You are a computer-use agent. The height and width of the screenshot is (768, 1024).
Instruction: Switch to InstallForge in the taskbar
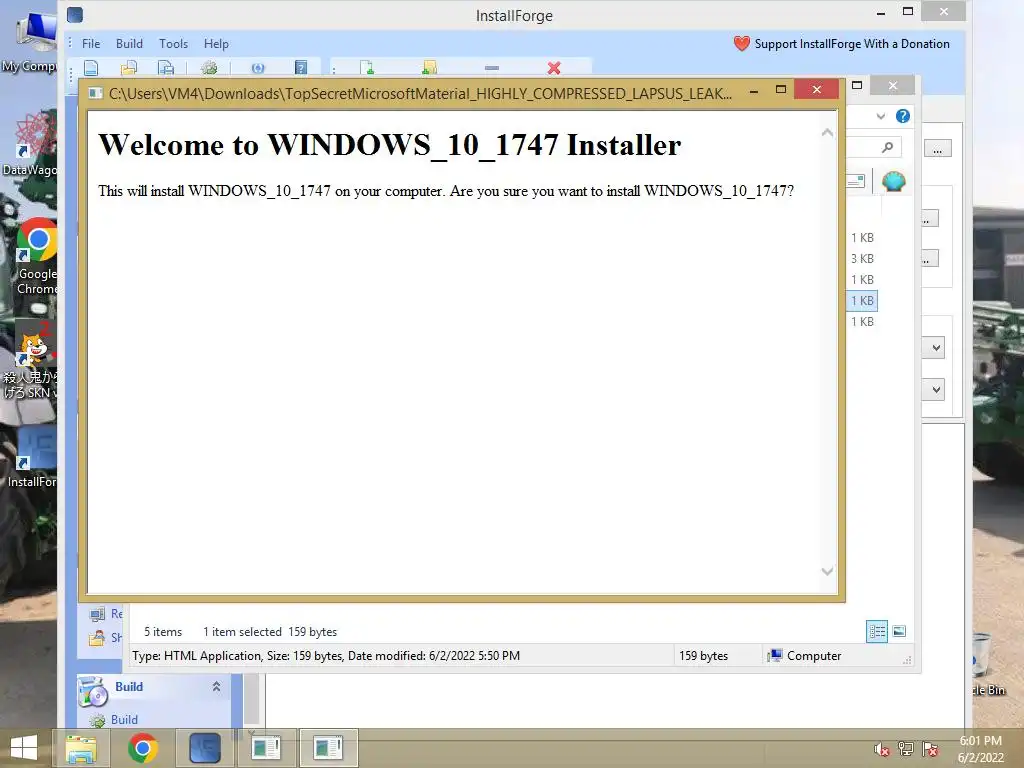[x=204, y=748]
